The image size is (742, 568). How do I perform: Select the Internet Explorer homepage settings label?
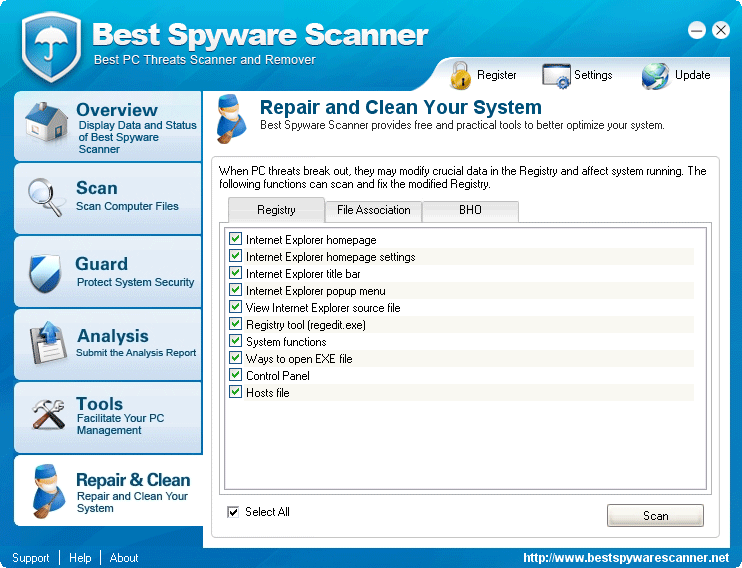[x=331, y=257]
